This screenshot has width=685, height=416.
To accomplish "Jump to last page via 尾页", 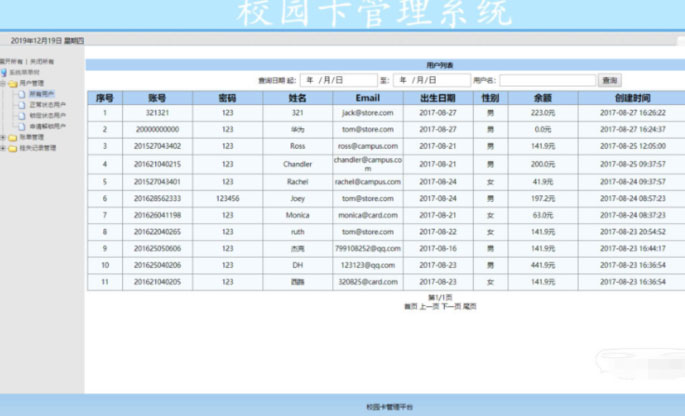I will [470, 306].
